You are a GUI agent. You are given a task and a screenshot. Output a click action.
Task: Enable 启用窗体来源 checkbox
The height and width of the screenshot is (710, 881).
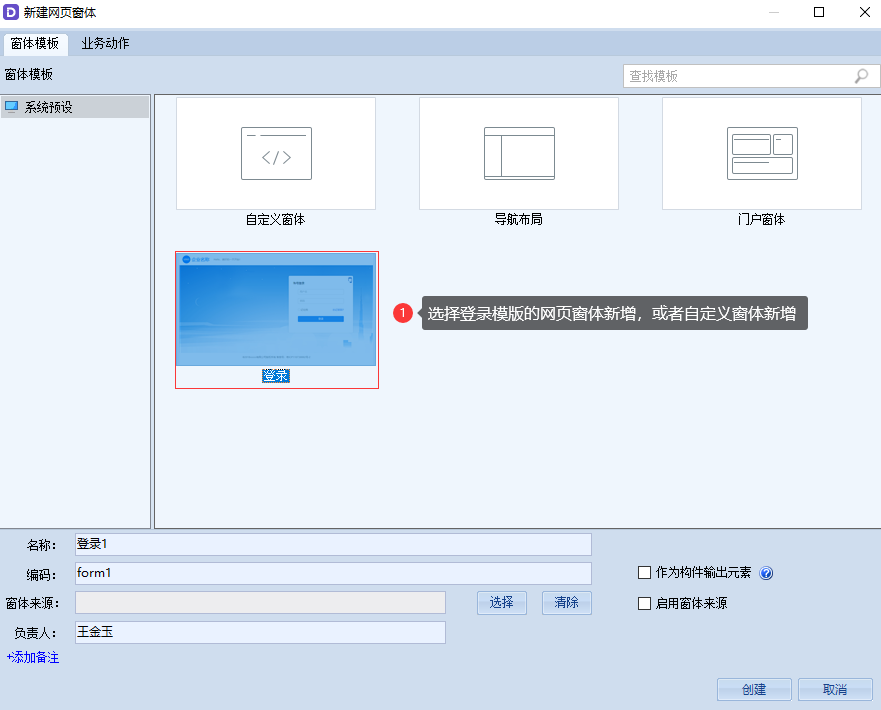coord(645,603)
